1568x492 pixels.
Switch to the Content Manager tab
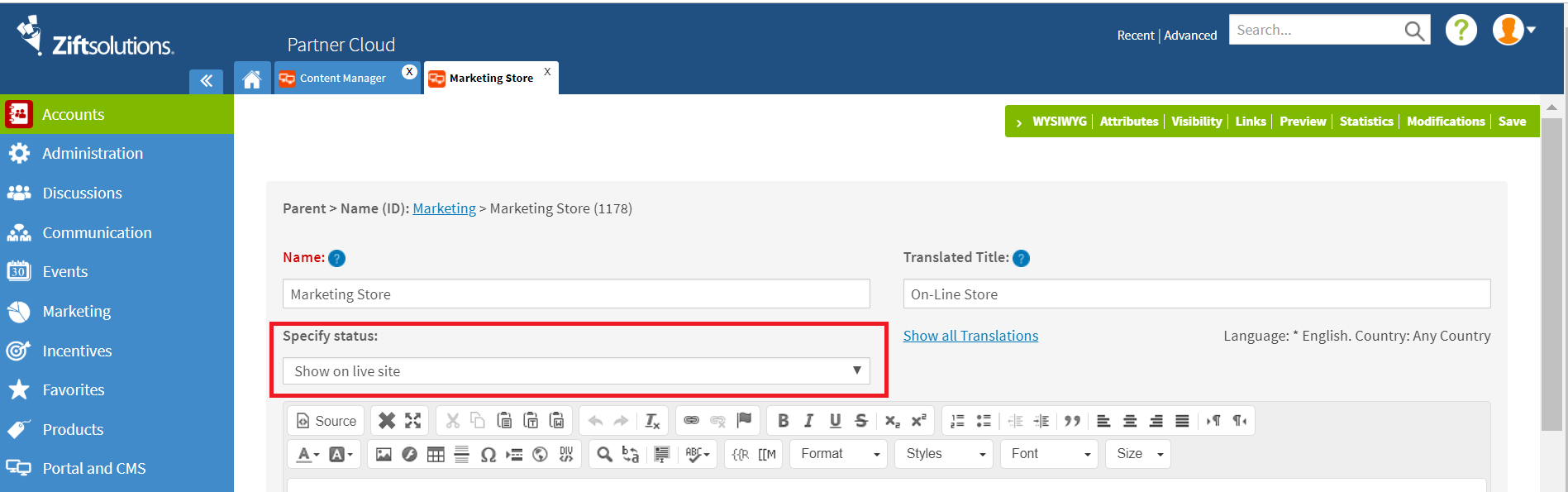tap(342, 79)
